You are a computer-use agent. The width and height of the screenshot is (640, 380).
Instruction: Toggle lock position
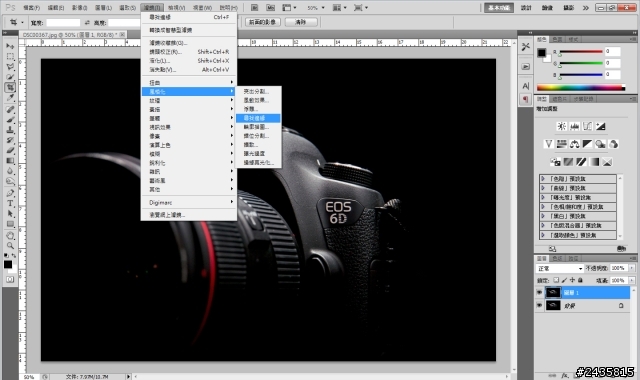(572, 280)
